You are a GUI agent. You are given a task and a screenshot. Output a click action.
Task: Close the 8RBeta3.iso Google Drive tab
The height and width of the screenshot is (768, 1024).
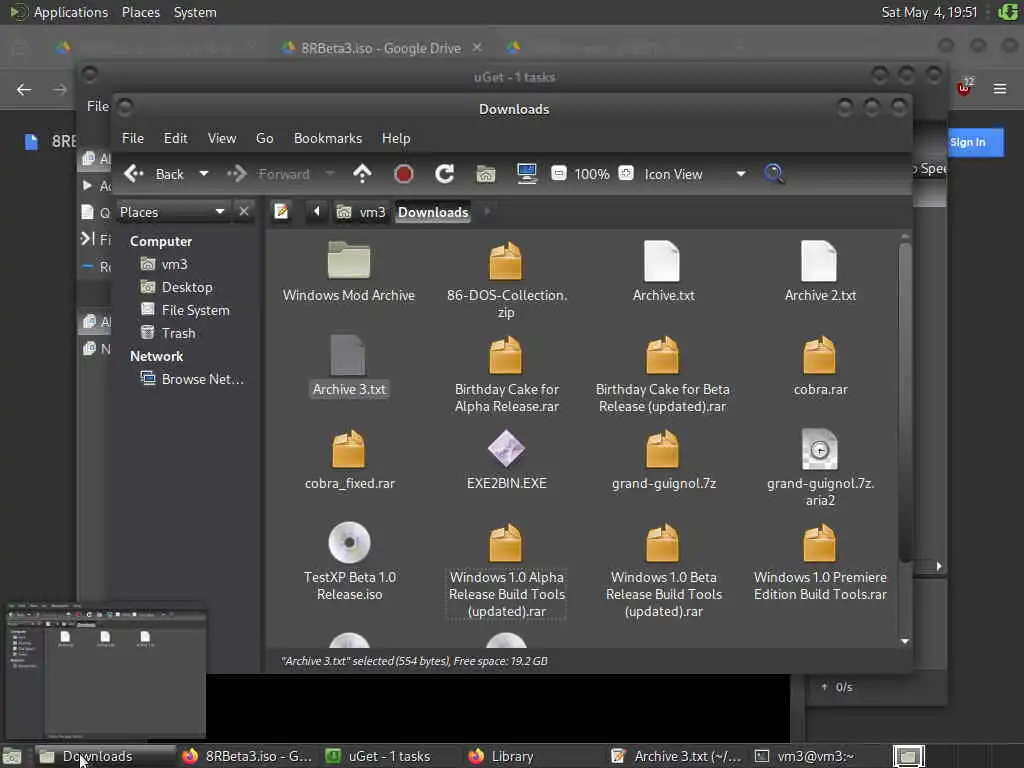477,48
